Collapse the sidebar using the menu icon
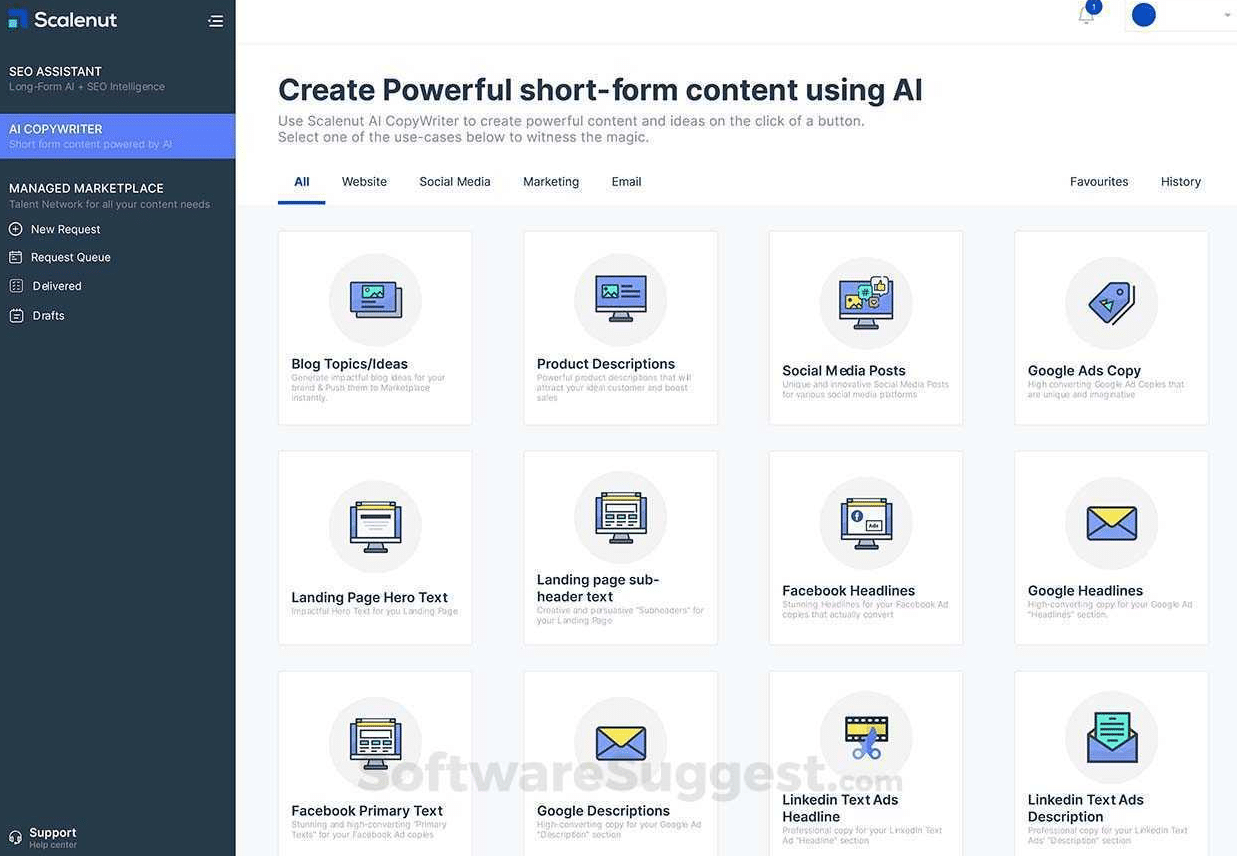Image resolution: width=1237 pixels, height=856 pixels. tap(215, 21)
